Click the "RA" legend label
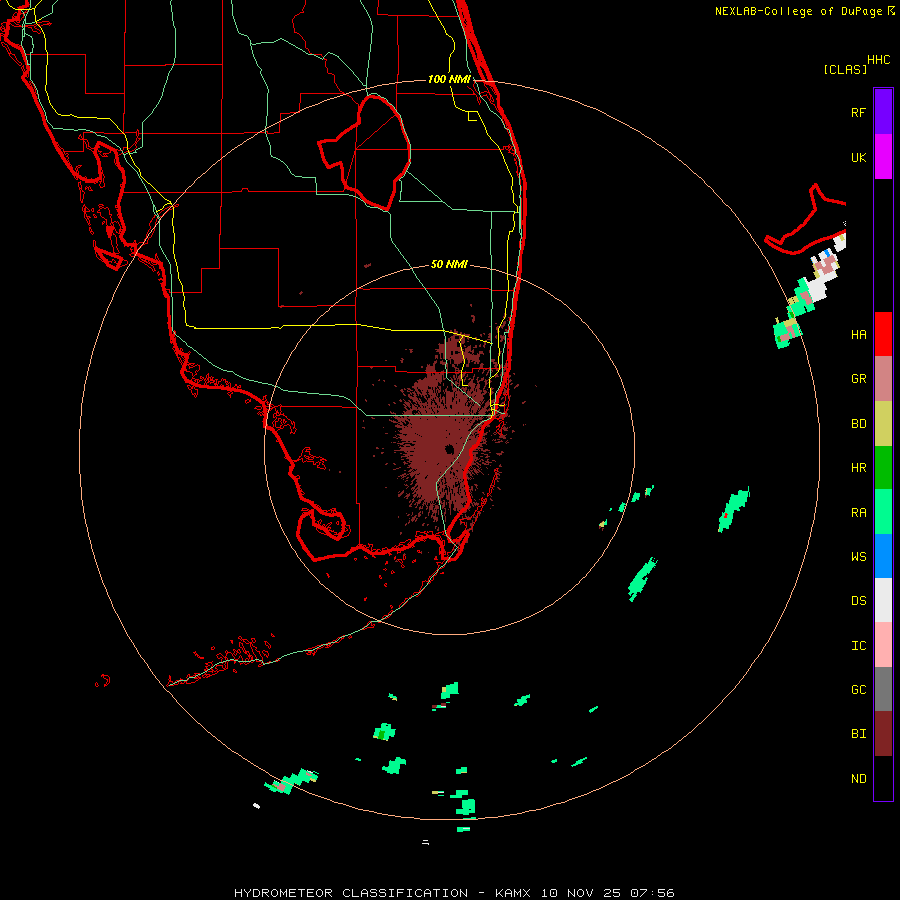Viewport: 900px width, 900px height. pos(858,513)
